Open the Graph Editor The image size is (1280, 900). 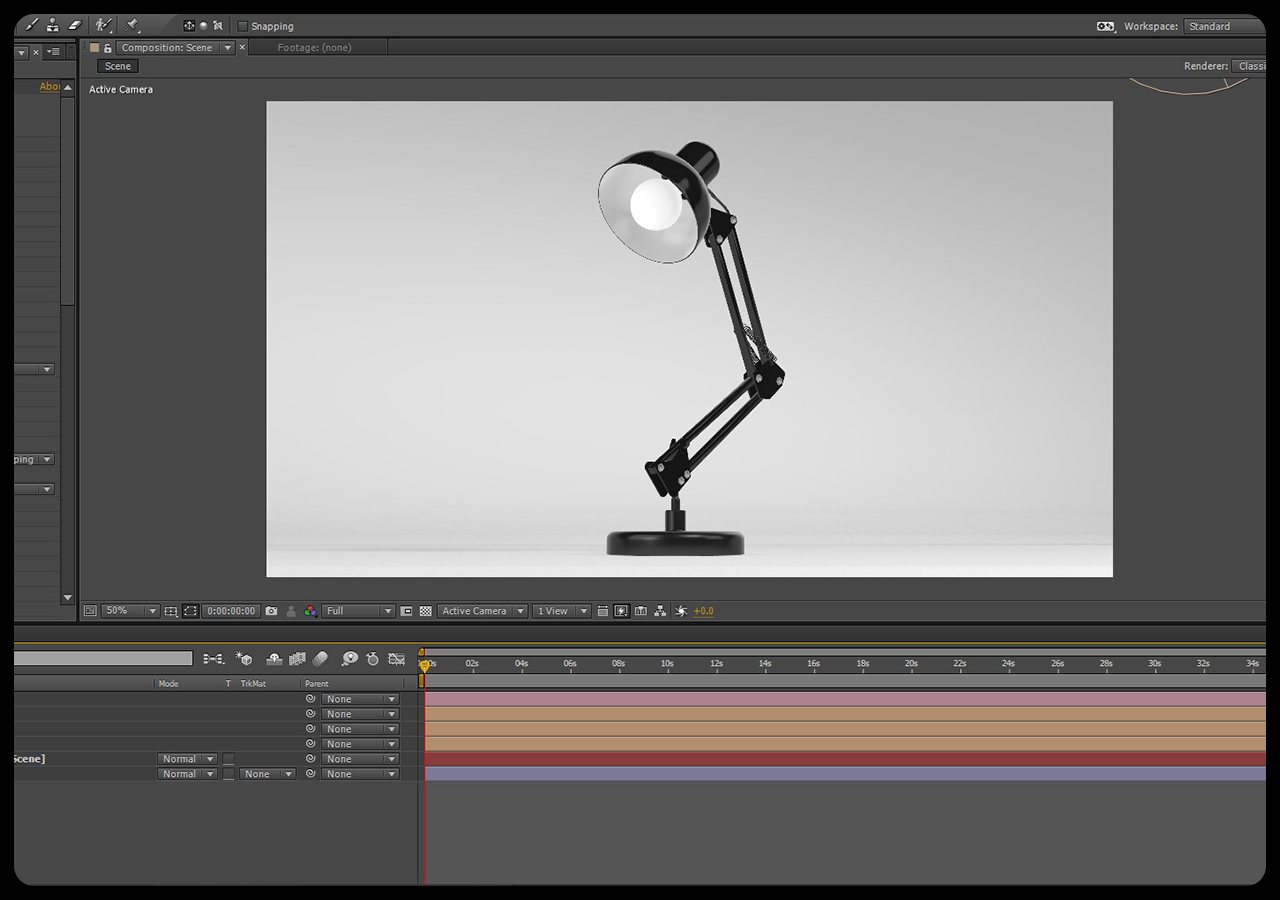(x=395, y=659)
